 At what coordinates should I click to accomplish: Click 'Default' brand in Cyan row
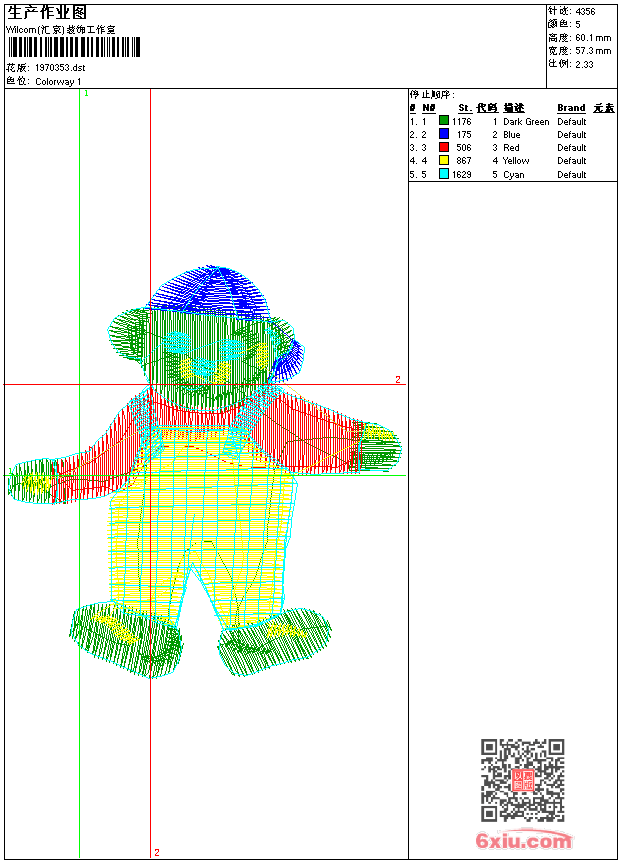pyautogui.click(x=572, y=174)
